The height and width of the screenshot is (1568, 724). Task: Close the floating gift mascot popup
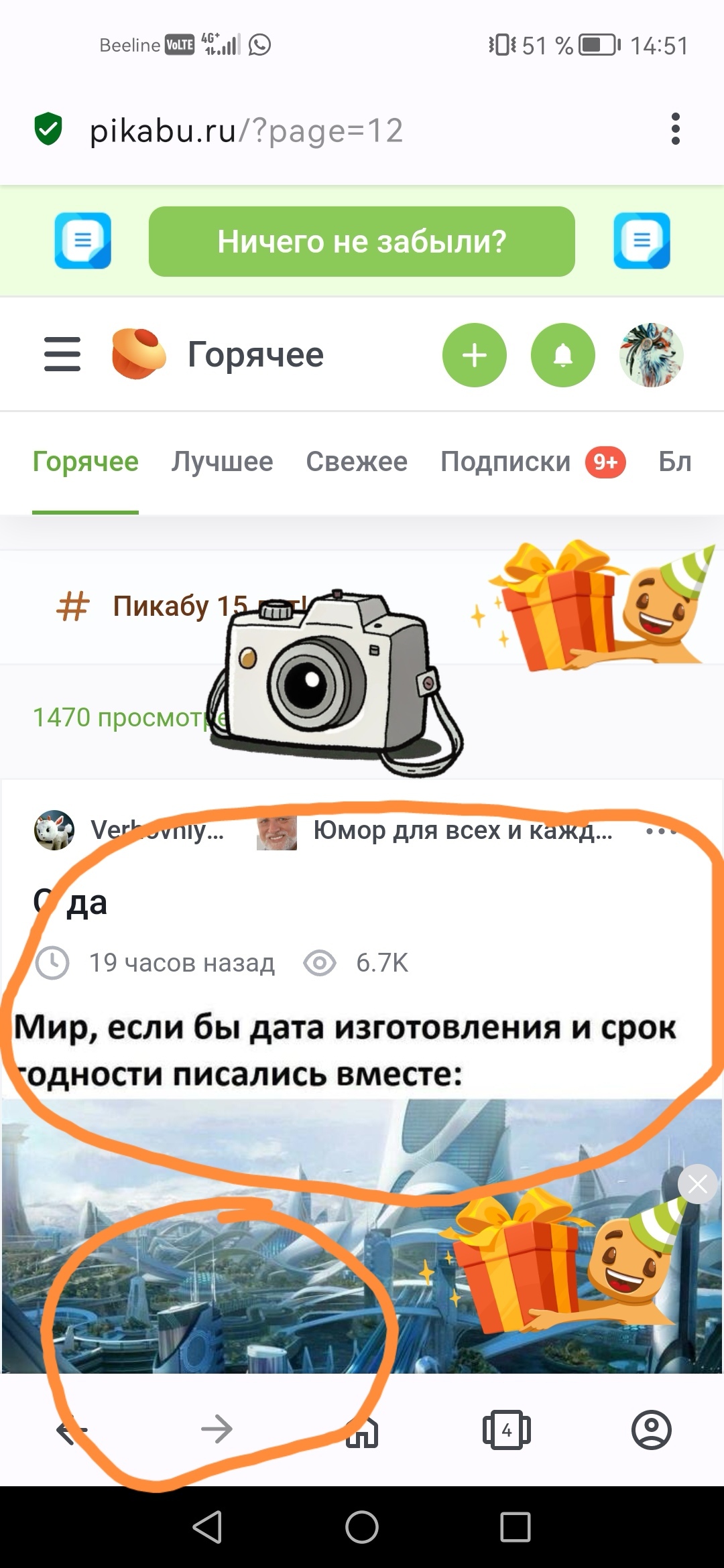click(697, 1185)
